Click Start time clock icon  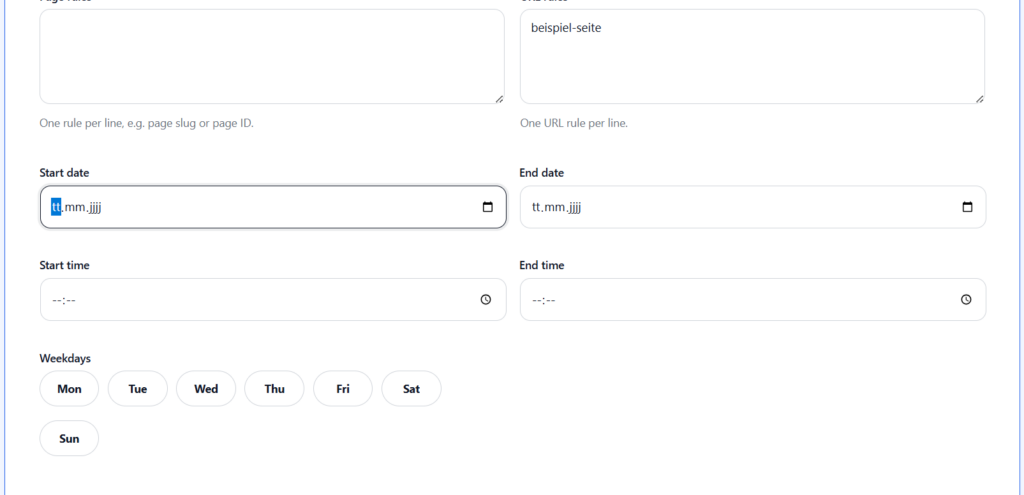[486, 299]
